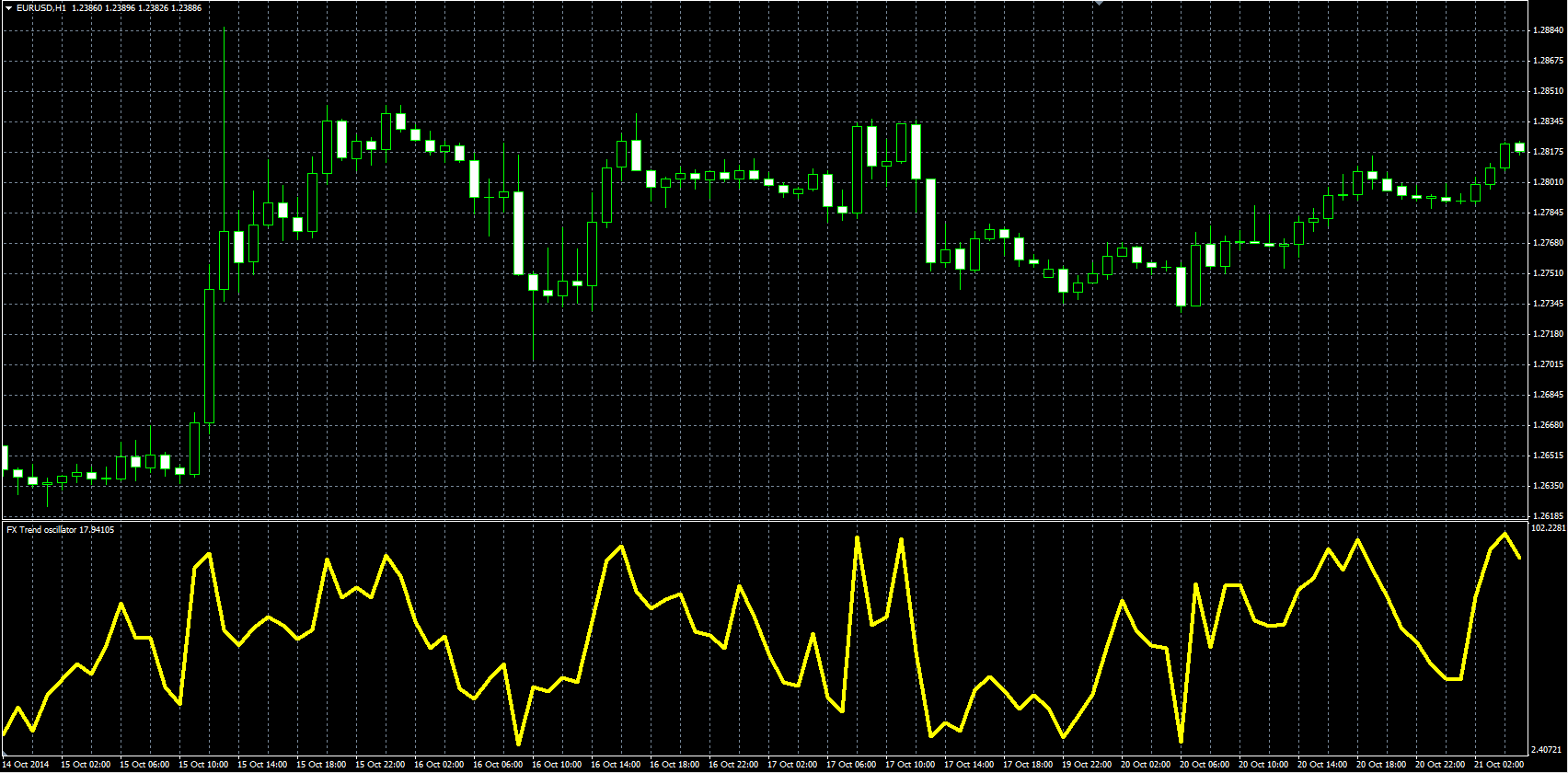
Task: Click the 17 Oct 14:00 time label
Action: coord(969,764)
